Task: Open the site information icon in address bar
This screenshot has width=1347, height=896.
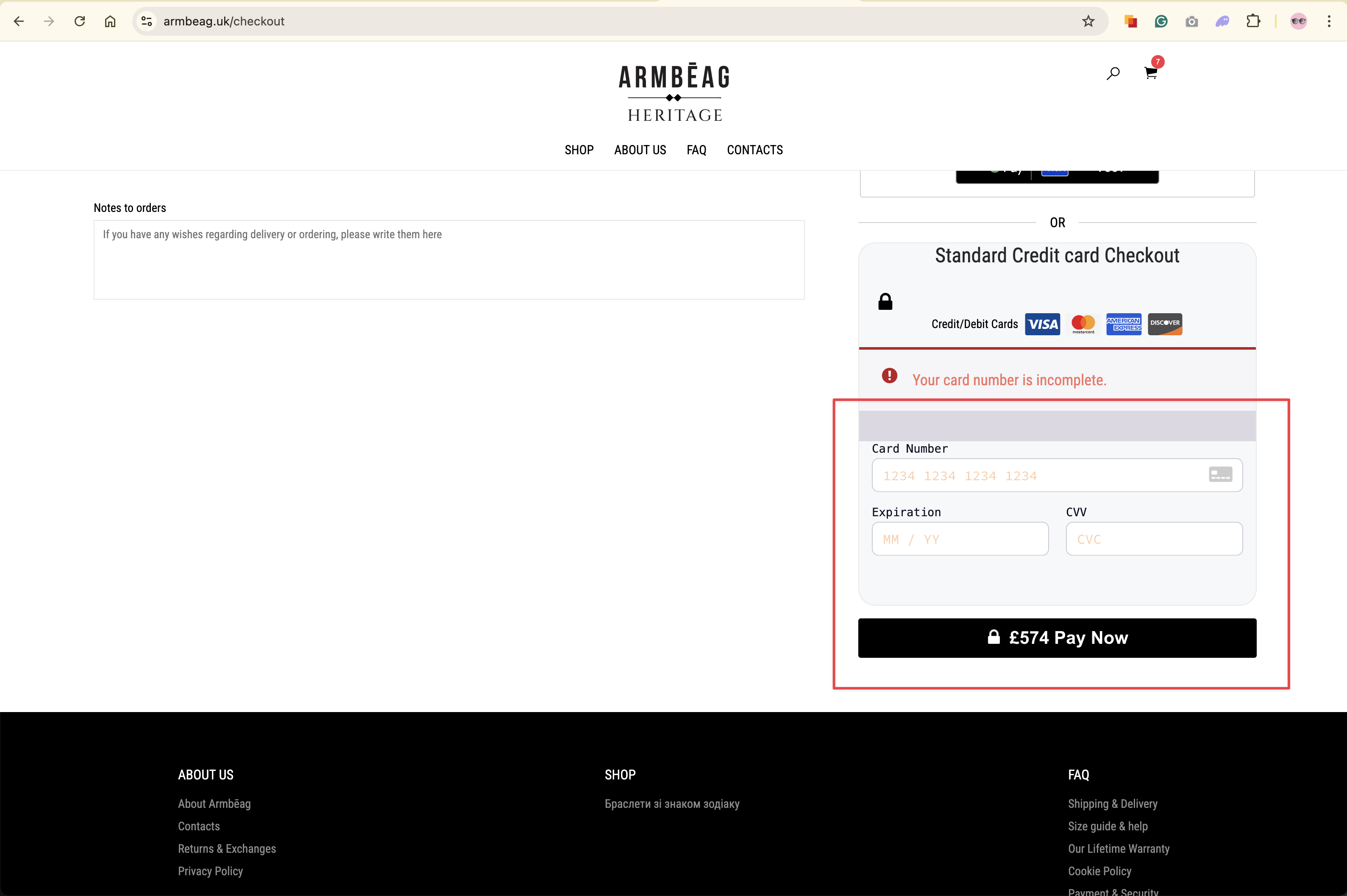Action: click(146, 21)
